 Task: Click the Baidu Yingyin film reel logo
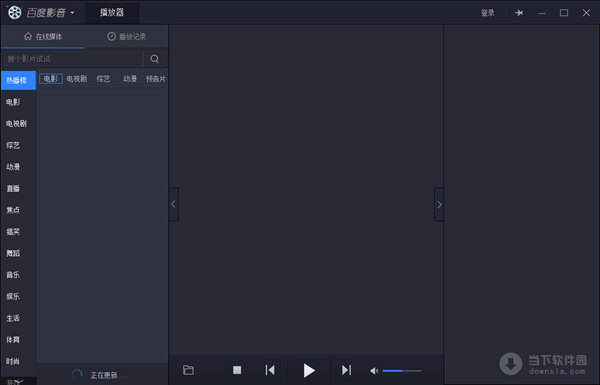click(15, 13)
